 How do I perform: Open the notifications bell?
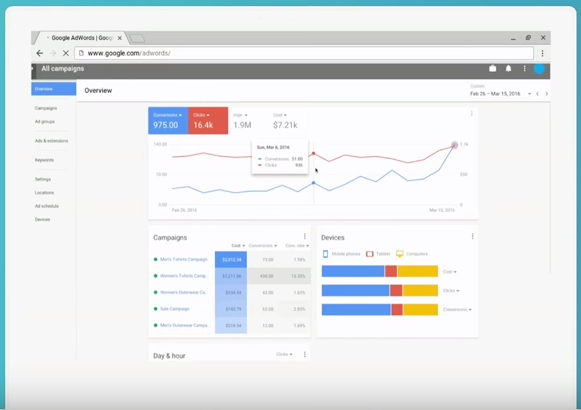pos(508,69)
